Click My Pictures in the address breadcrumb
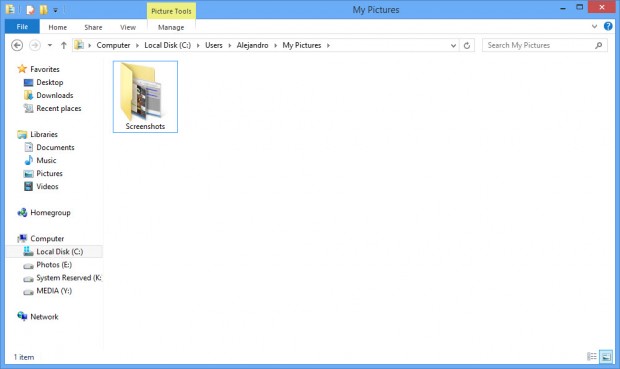Image resolution: width=620 pixels, height=369 pixels. (x=302, y=45)
